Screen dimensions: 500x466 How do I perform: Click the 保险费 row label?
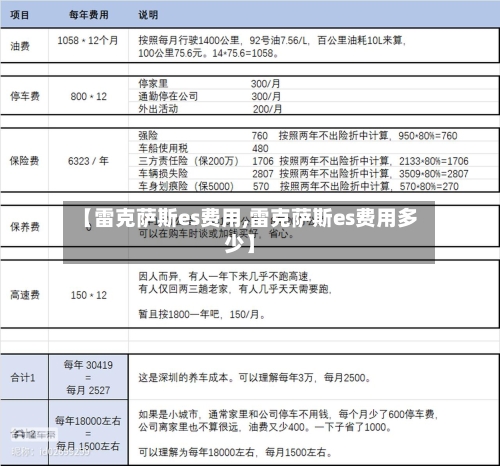(x=24, y=161)
